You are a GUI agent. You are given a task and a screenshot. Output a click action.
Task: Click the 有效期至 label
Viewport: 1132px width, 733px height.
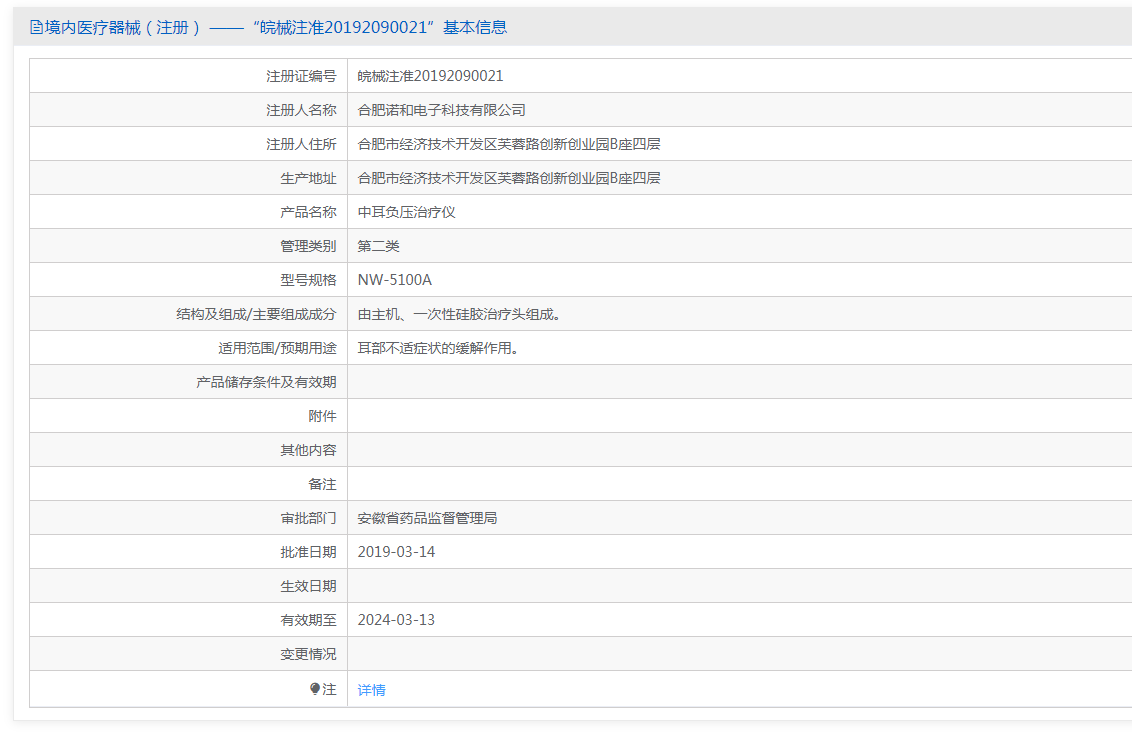[x=308, y=620]
